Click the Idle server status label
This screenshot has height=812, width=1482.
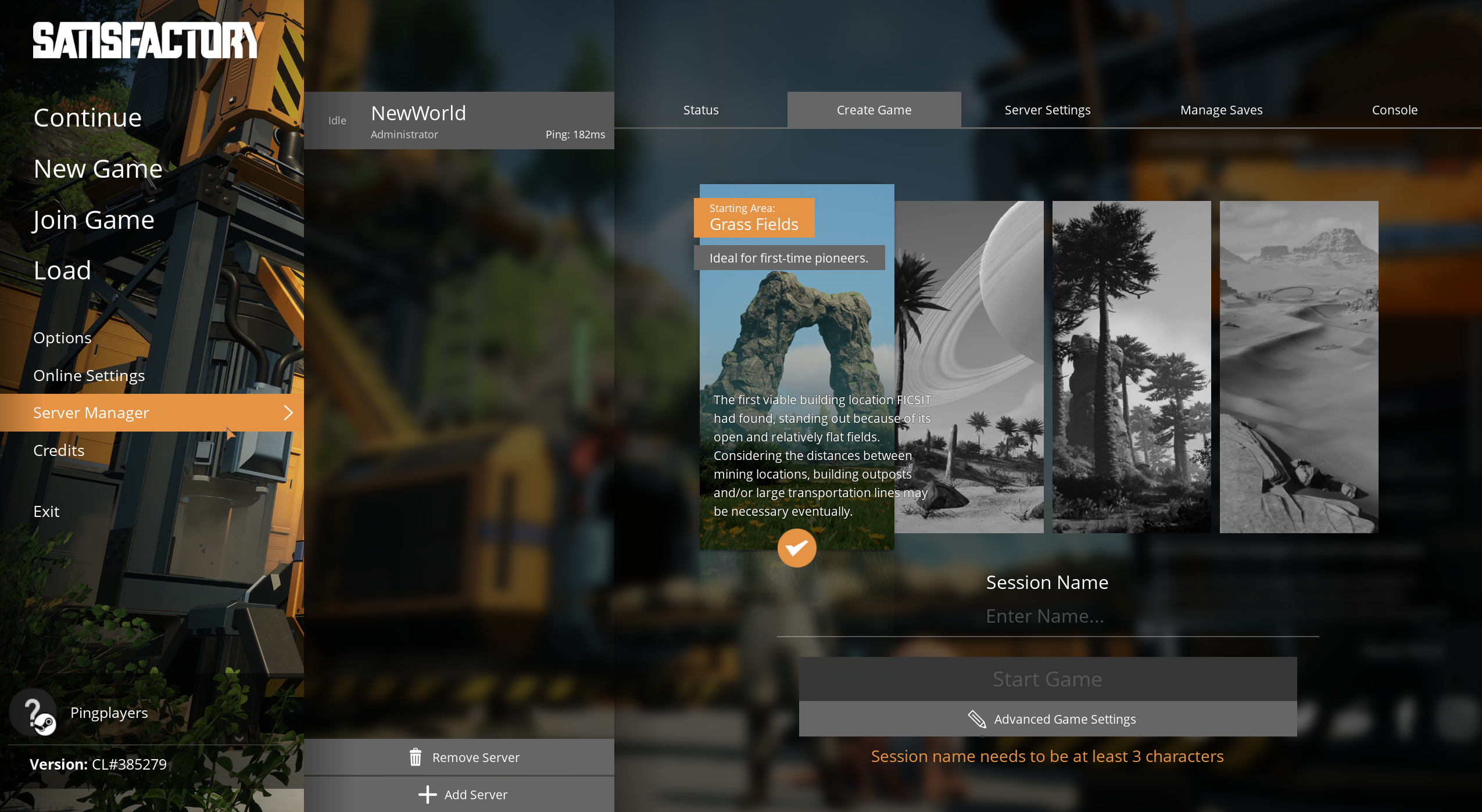click(x=337, y=120)
